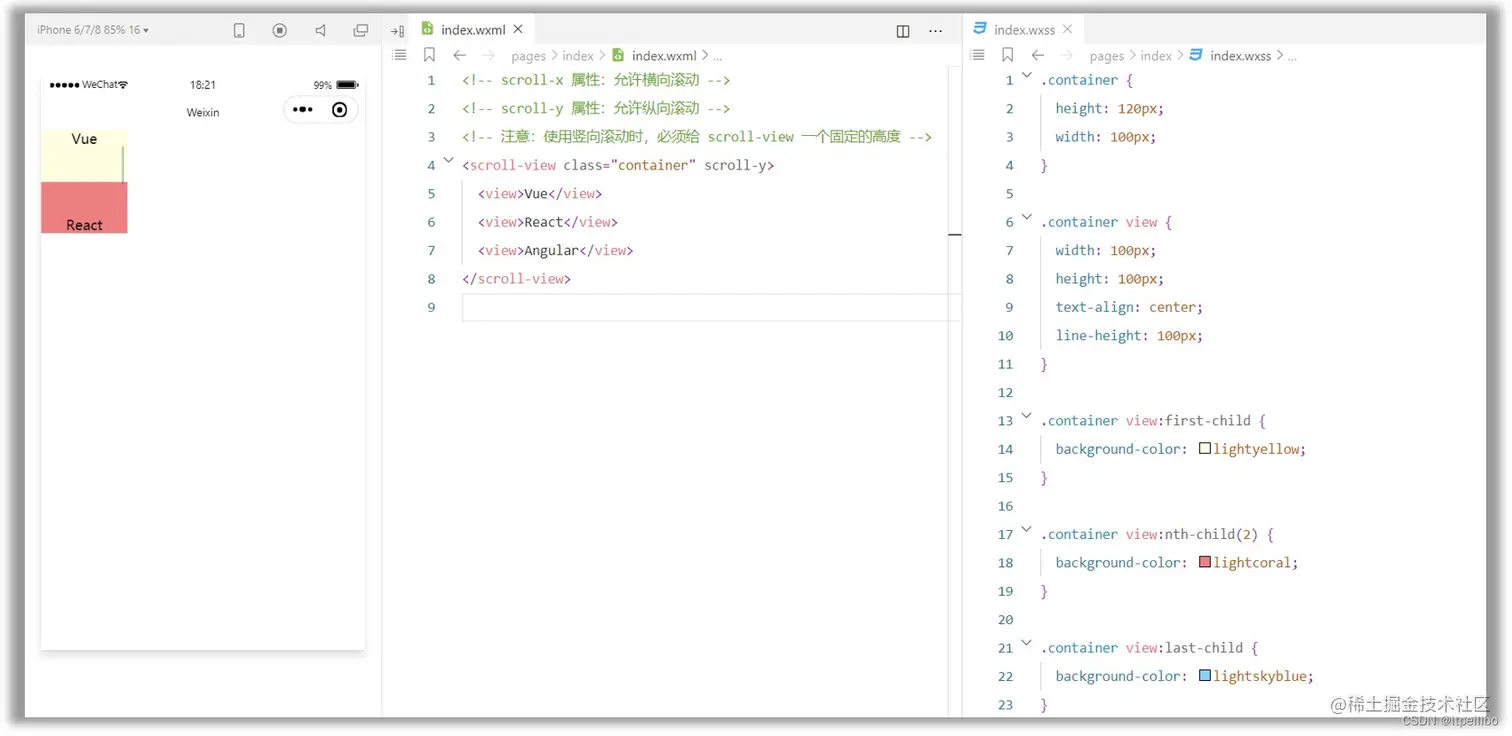Click the split editor icon

tap(903, 31)
